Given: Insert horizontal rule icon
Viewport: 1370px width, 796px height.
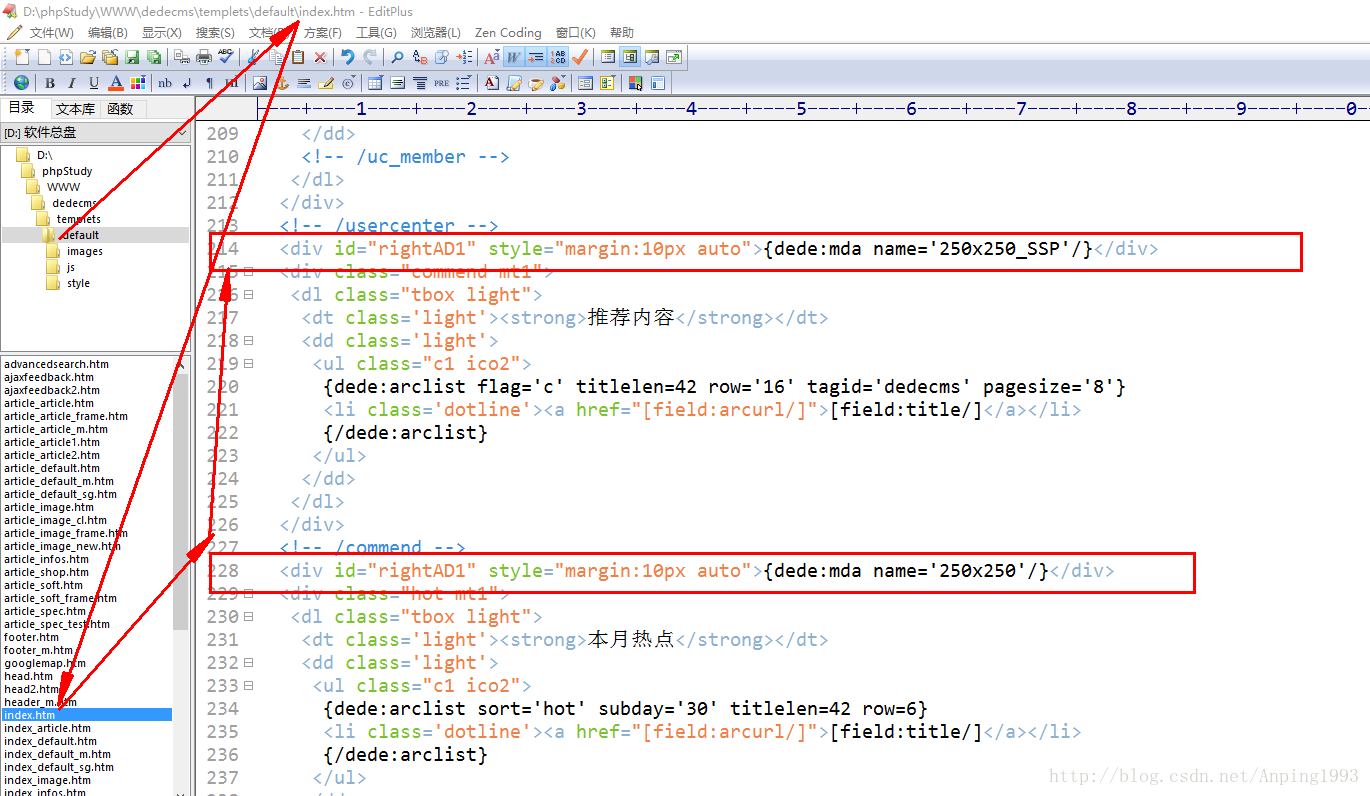Looking at the screenshot, I should pos(304,83).
